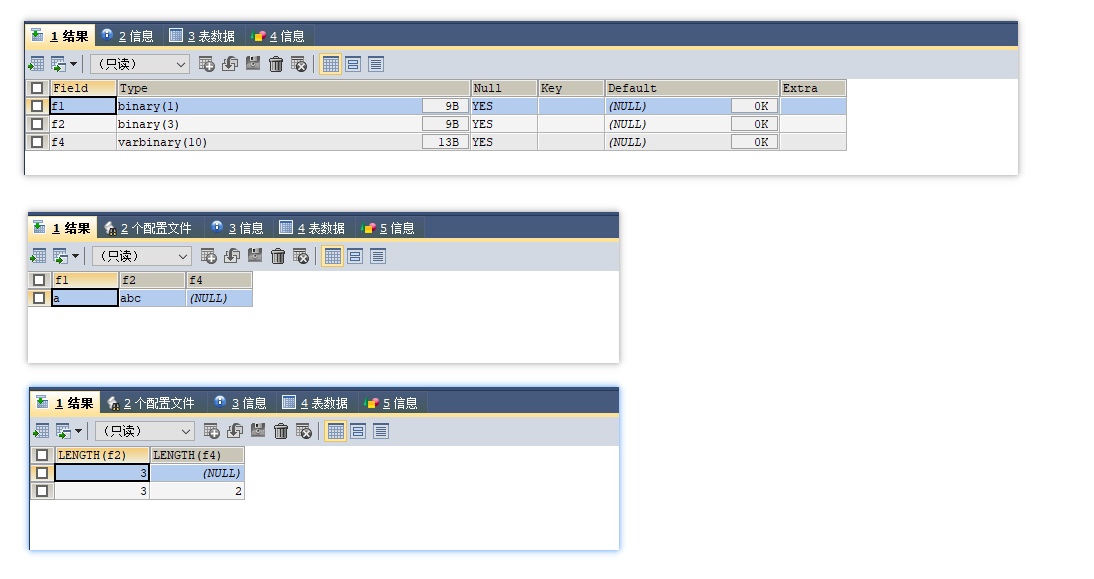The width and height of the screenshot is (1094, 579).
Task: Toggle header checkbox beside LENGTH(f2) column
Action: click(x=42, y=455)
